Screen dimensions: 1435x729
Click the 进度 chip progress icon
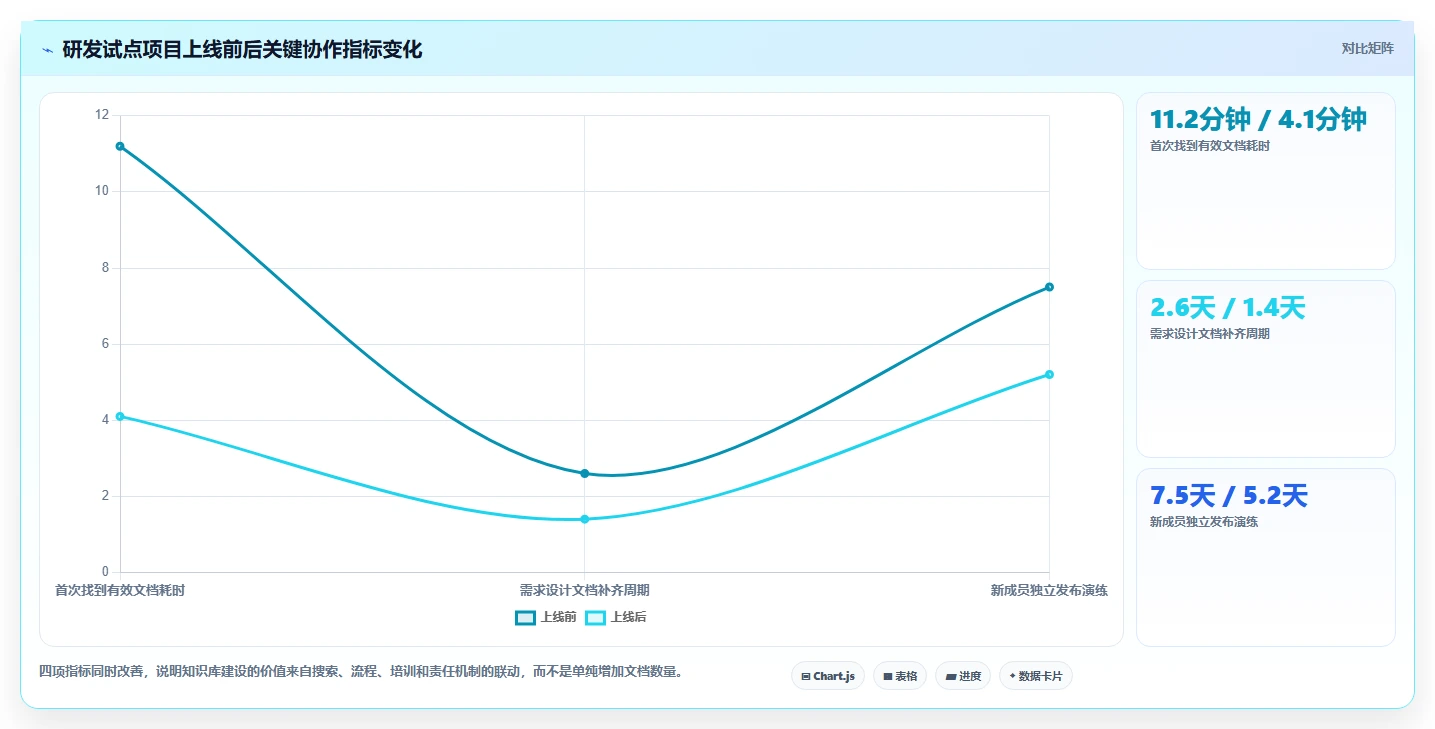[951, 677]
